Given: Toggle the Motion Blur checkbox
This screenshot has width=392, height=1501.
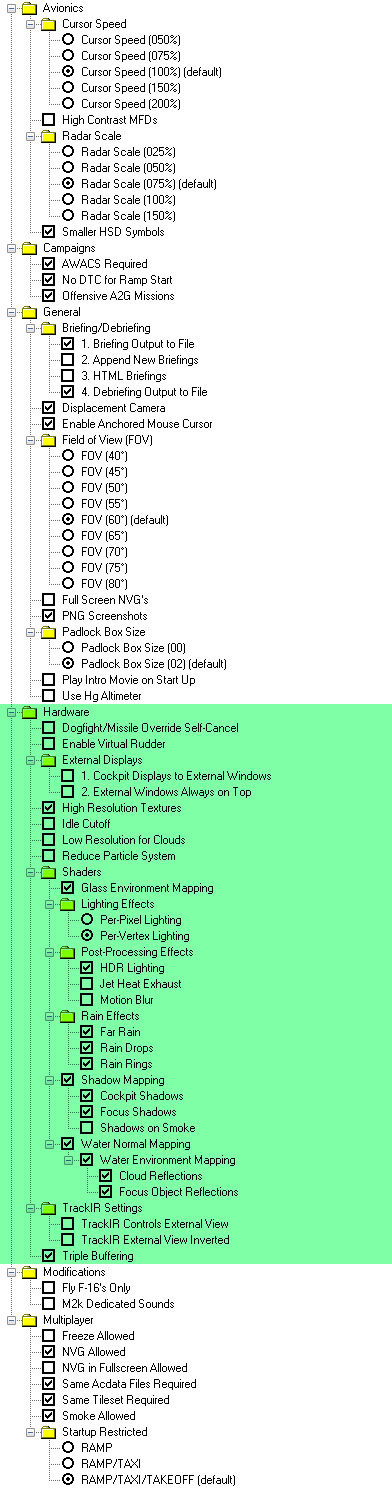Looking at the screenshot, I should point(87,1000).
